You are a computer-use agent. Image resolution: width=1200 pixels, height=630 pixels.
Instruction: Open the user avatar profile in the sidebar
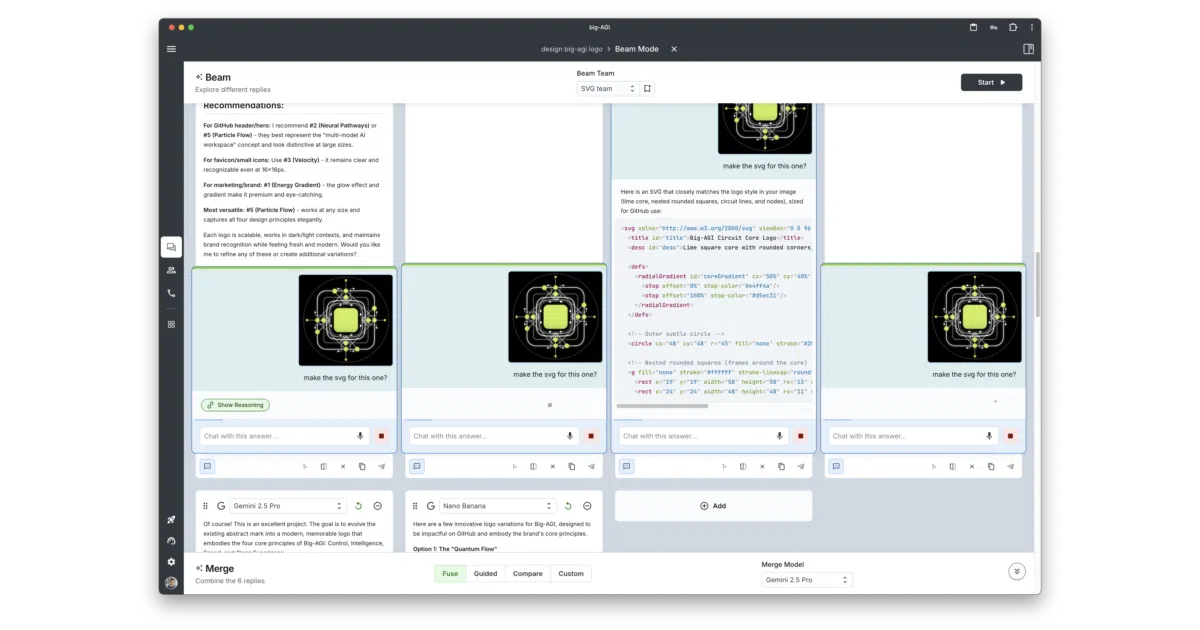point(171,583)
